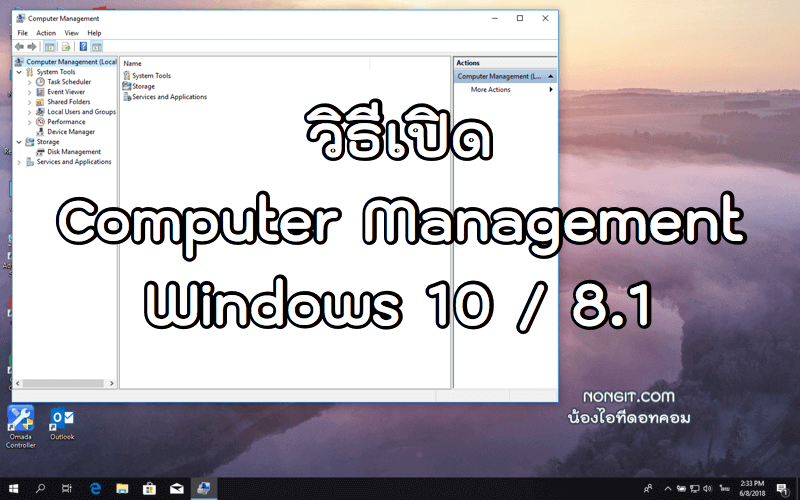Collapse the System Tools tree node
800x500 pixels.
point(19,72)
